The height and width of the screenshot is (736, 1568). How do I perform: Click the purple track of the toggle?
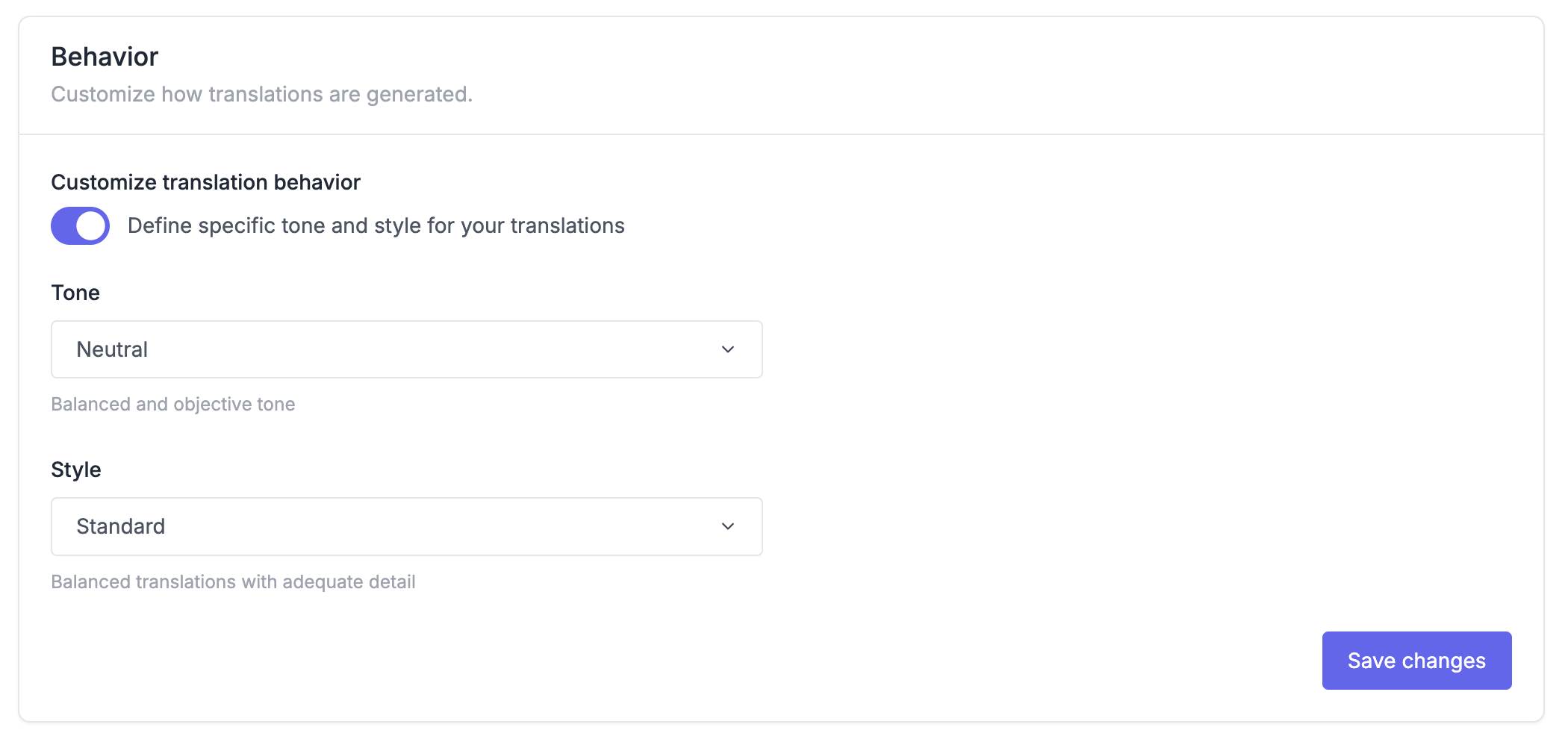(x=63, y=225)
